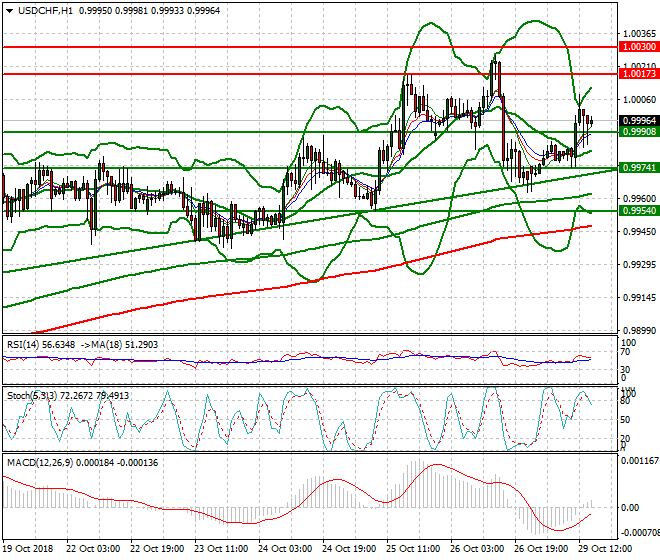Click the Stochastic 50 level scale label
The height and width of the screenshot is (560, 660).
click(x=625, y=420)
